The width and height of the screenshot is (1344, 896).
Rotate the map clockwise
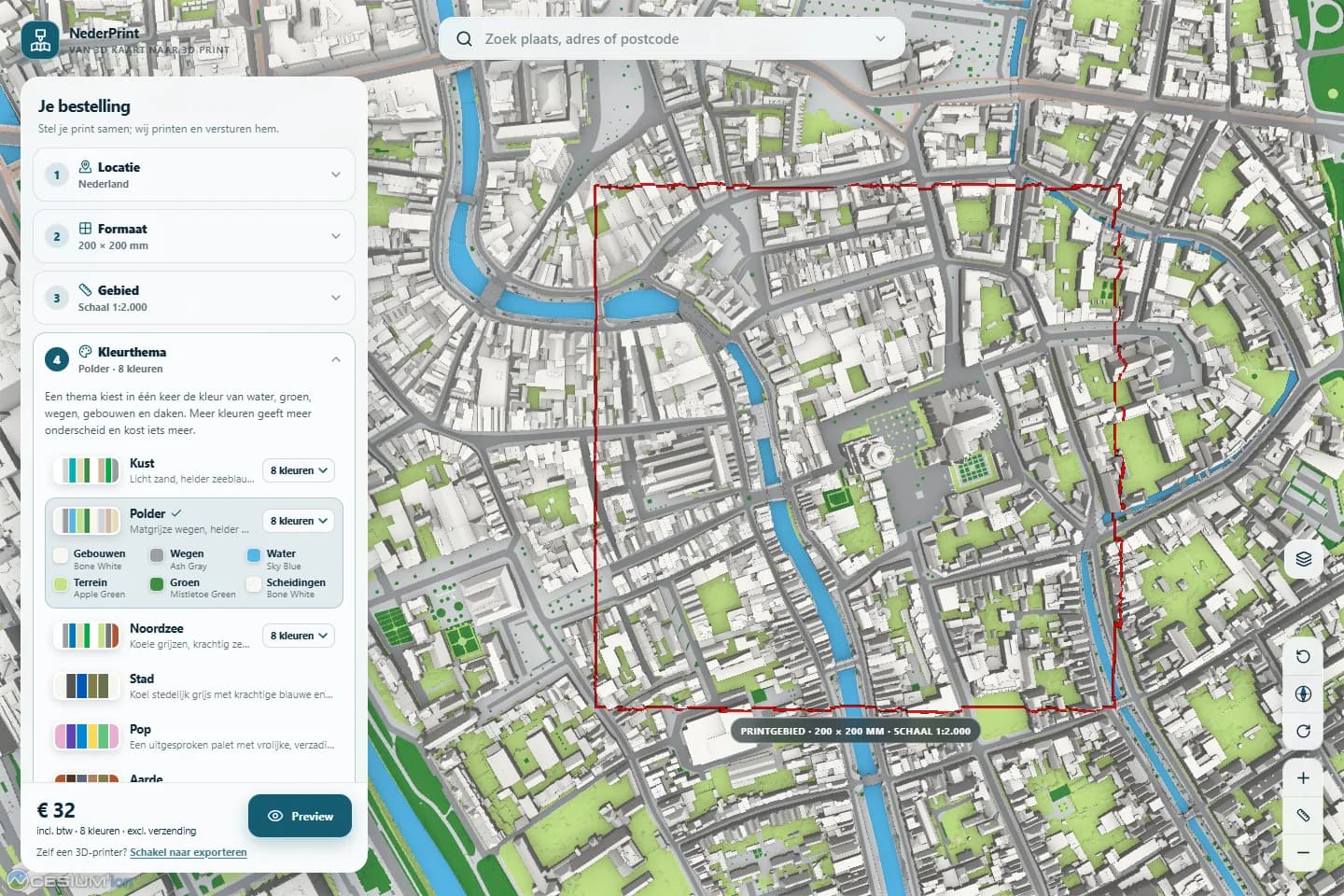point(1304,731)
